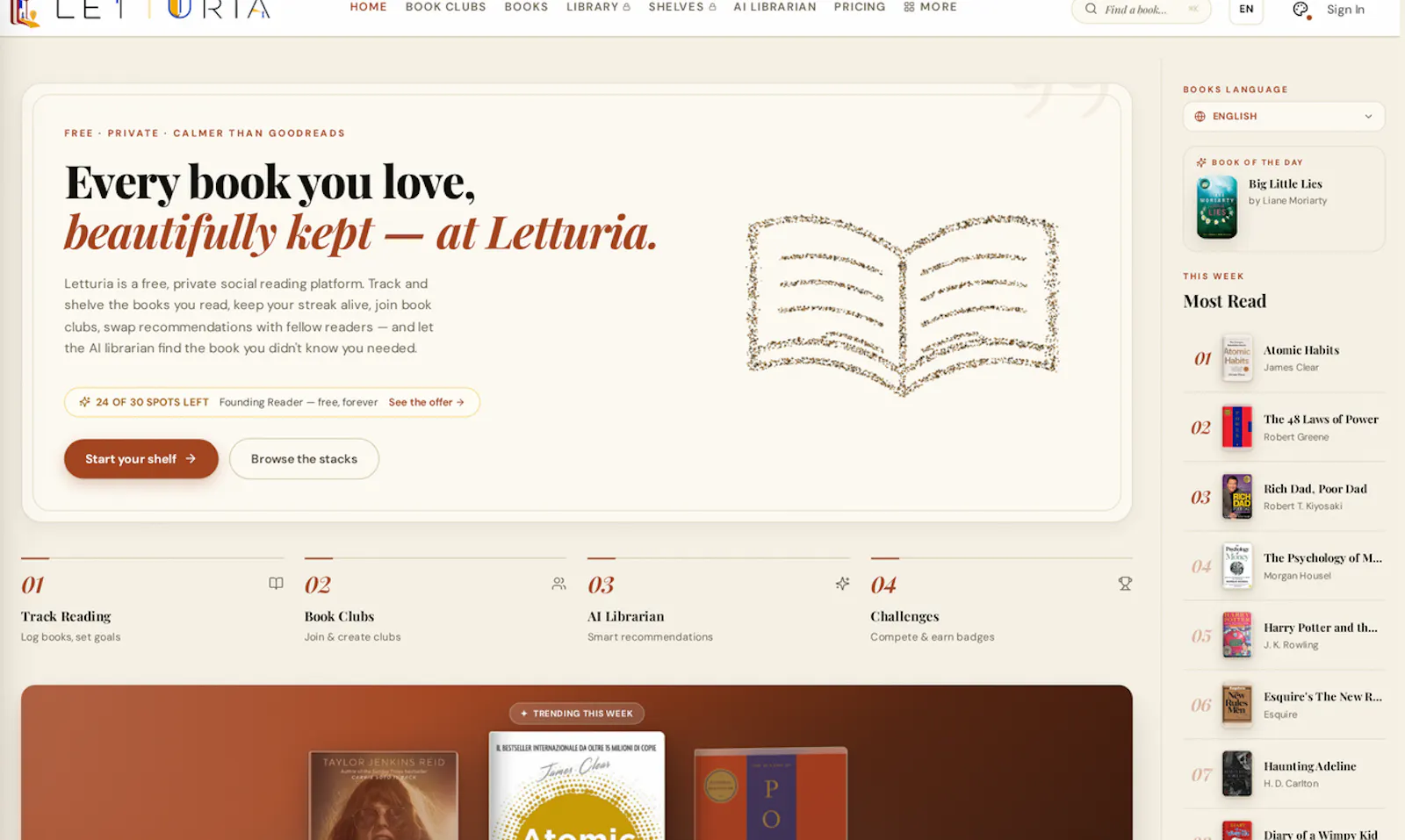Viewport: 1405px width, 840px height.
Task: Open the Pricing page
Action: 860,7
